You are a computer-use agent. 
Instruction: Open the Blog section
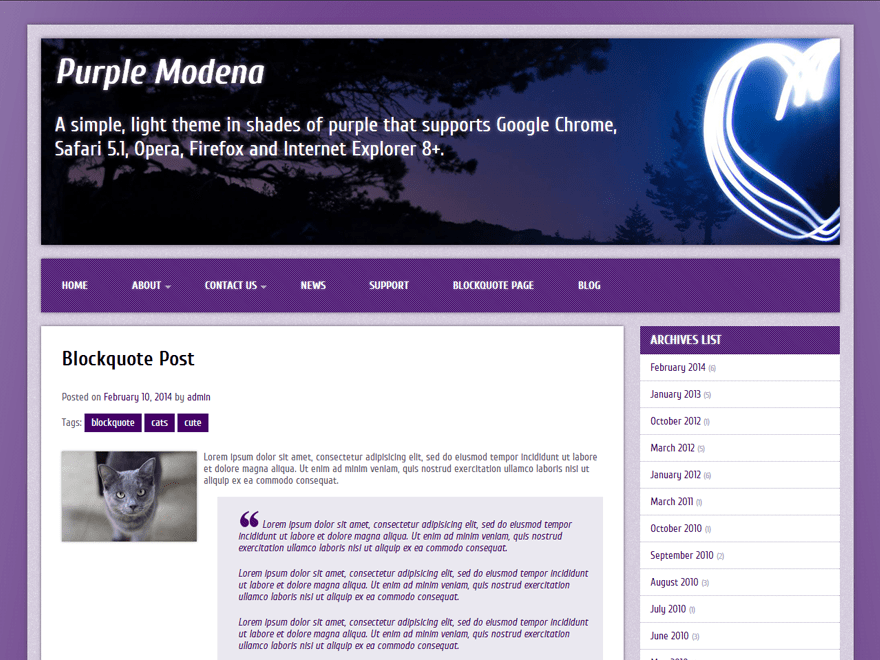(x=589, y=285)
